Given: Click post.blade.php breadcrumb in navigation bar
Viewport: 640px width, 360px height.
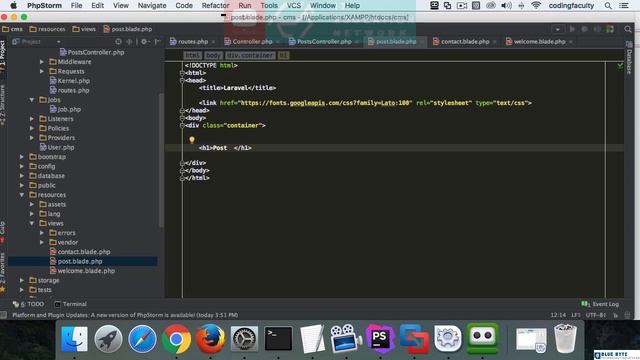Looking at the screenshot, I should tap(128, 29).
